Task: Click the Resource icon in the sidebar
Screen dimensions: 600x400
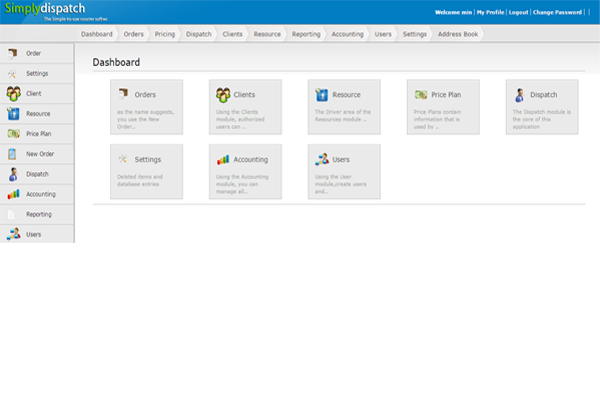Action: point(13,114)
